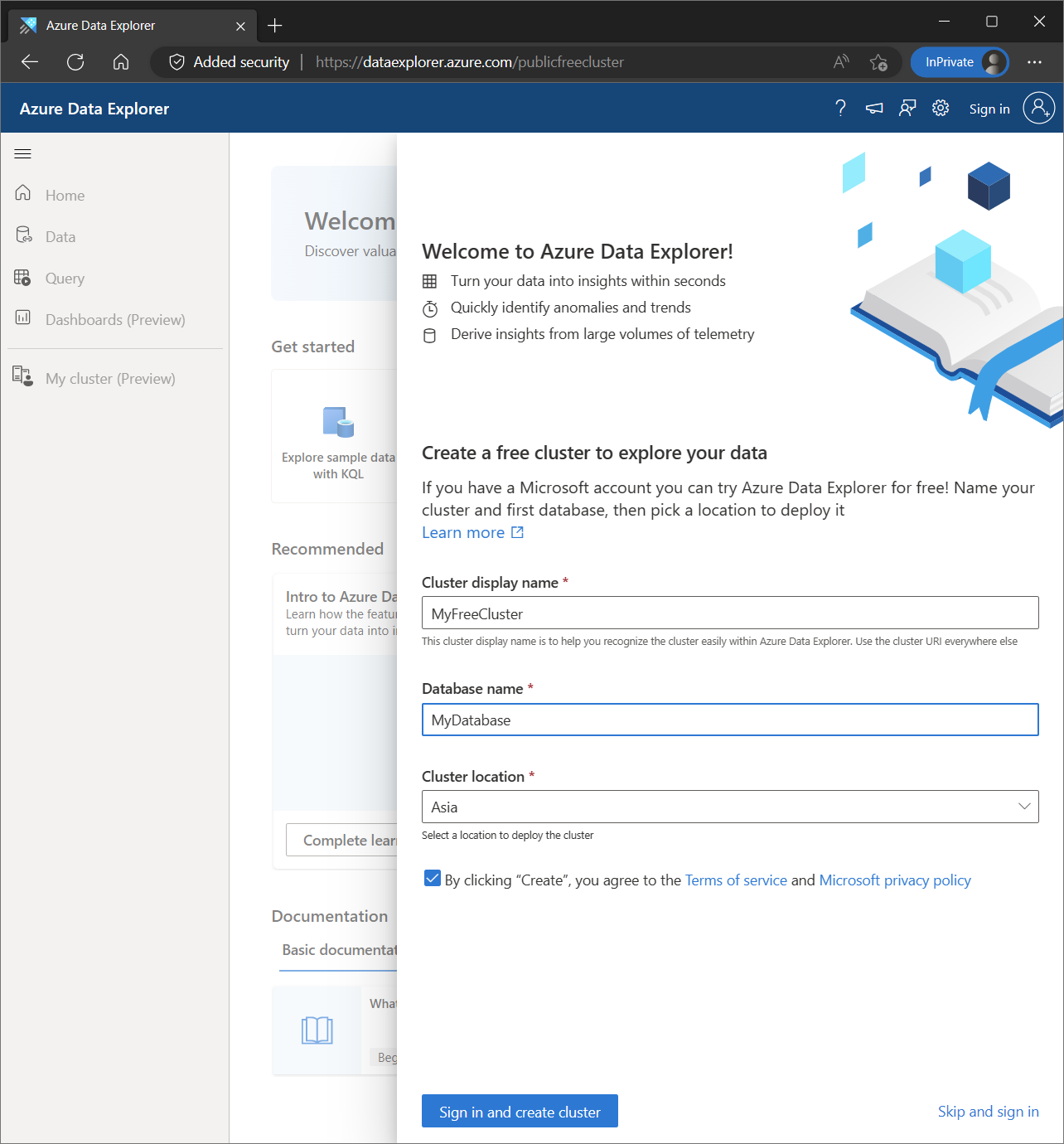The width and height of the screenshot is (1064, 1144).
Task: Collapse the hamburger navigation menu
Action: [x=23, y=153]
